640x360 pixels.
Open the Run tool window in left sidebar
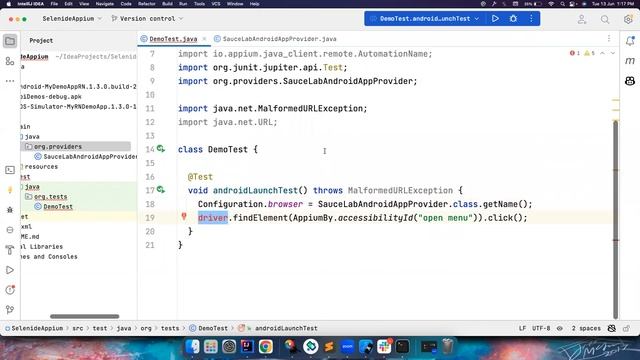tap(10, 270)
